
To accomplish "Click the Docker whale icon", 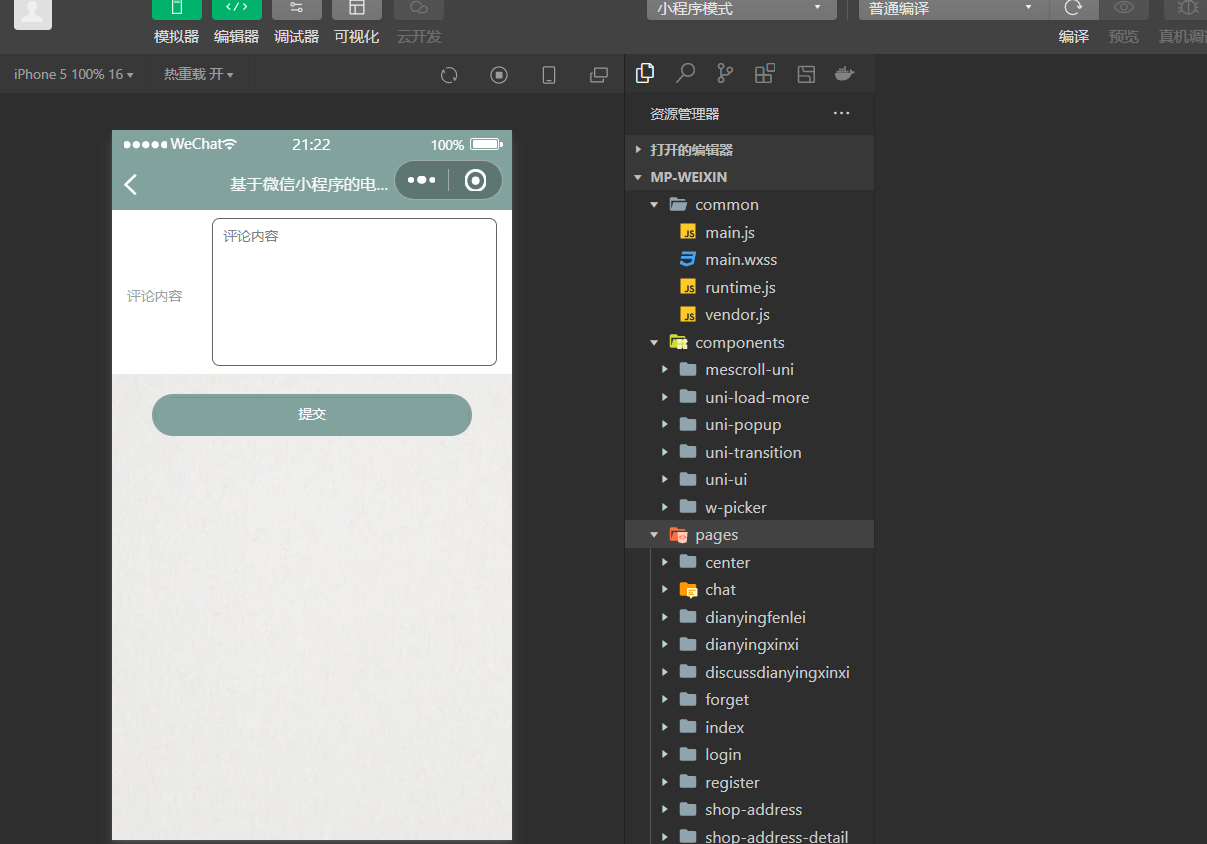I will (x=845, y=73).
